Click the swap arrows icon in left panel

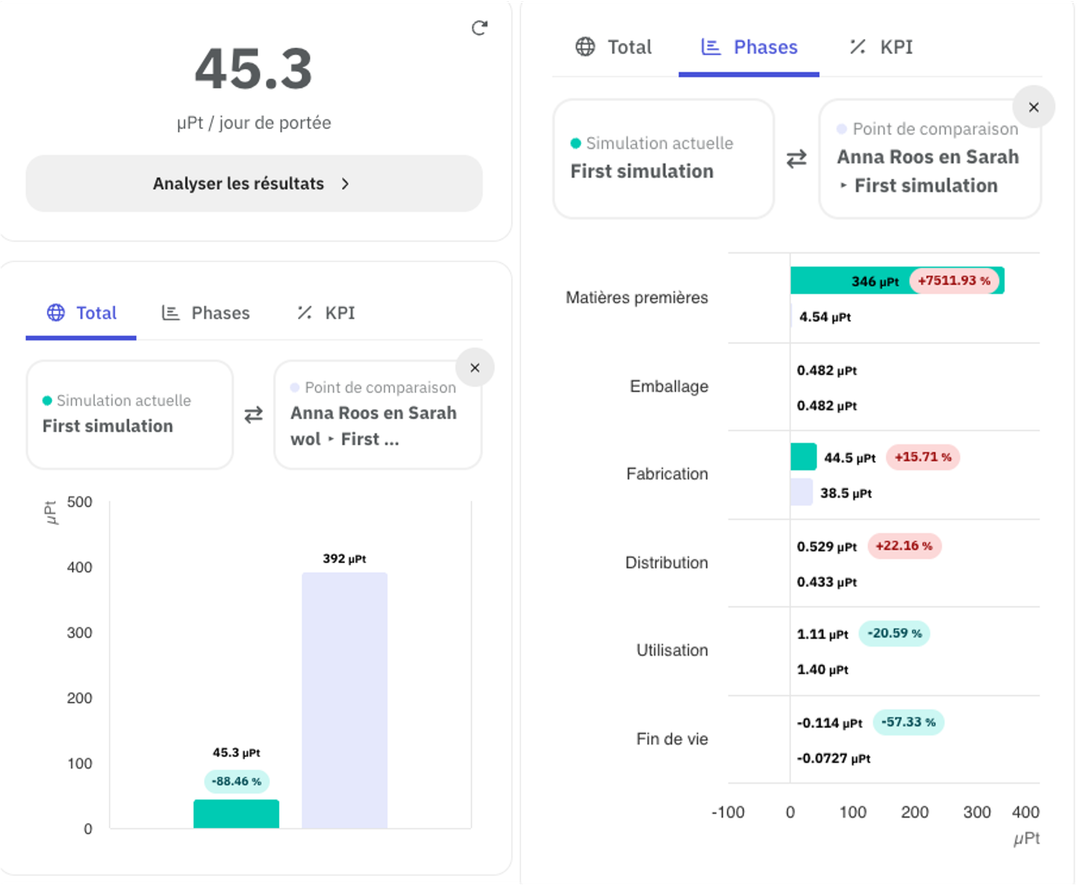point(254,414)
